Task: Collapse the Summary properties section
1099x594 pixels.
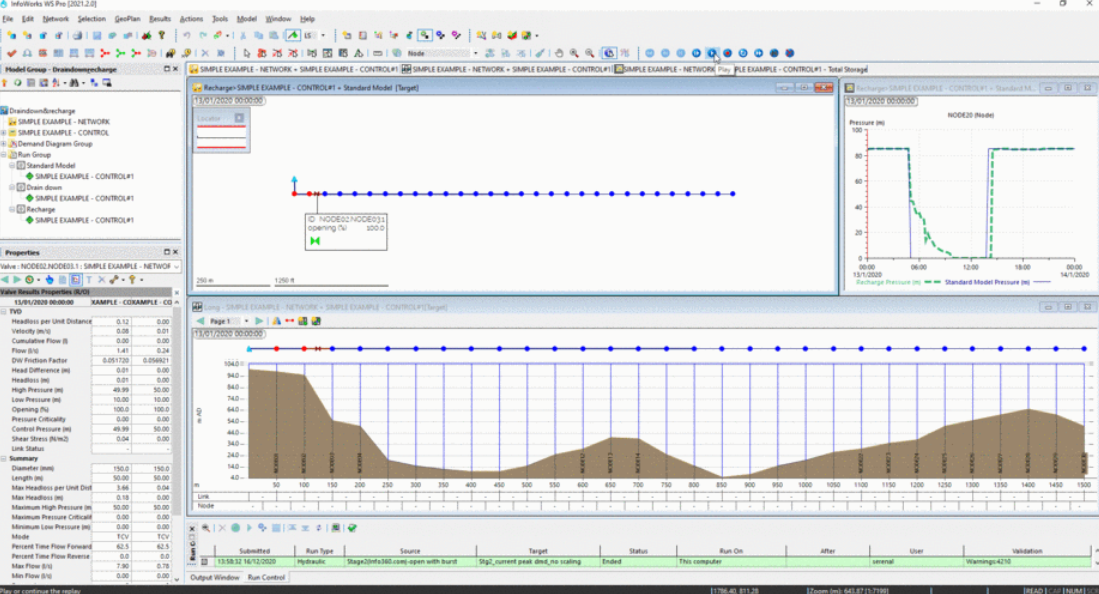Action: 5,459
